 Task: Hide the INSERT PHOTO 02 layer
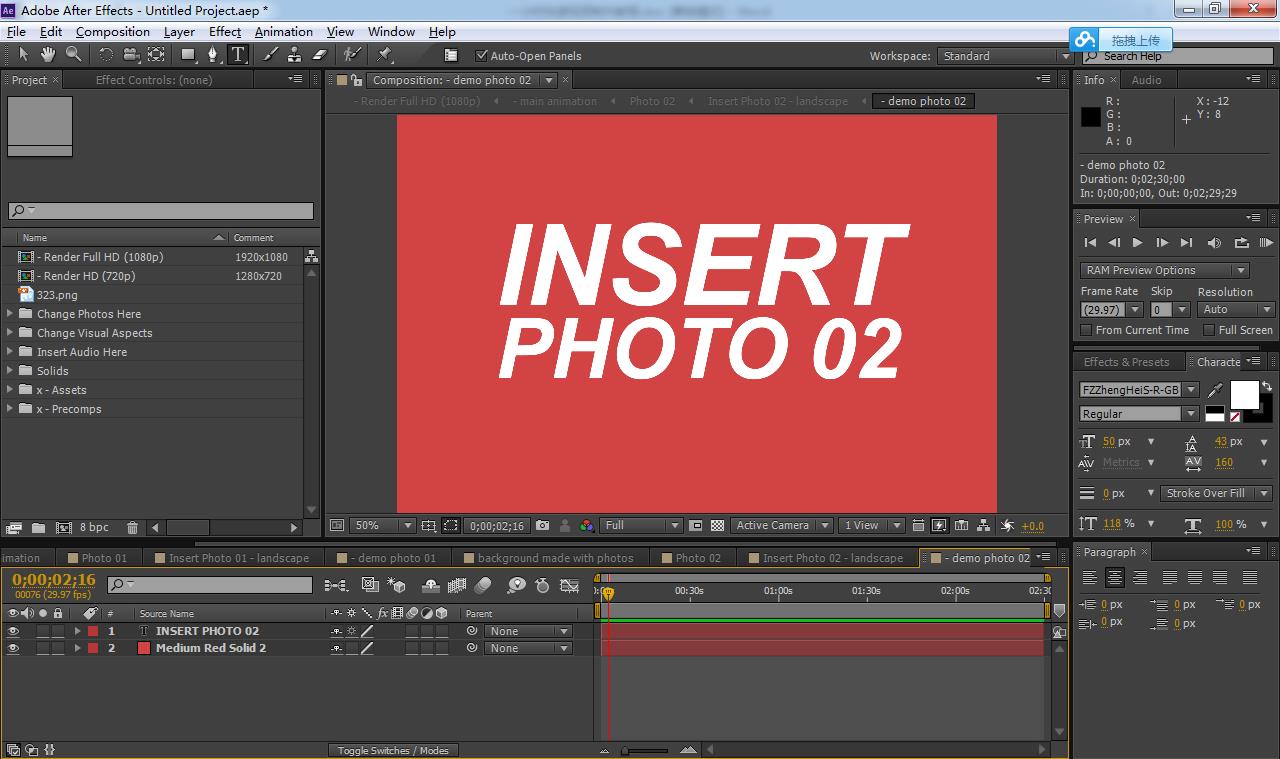click(13, 631)
